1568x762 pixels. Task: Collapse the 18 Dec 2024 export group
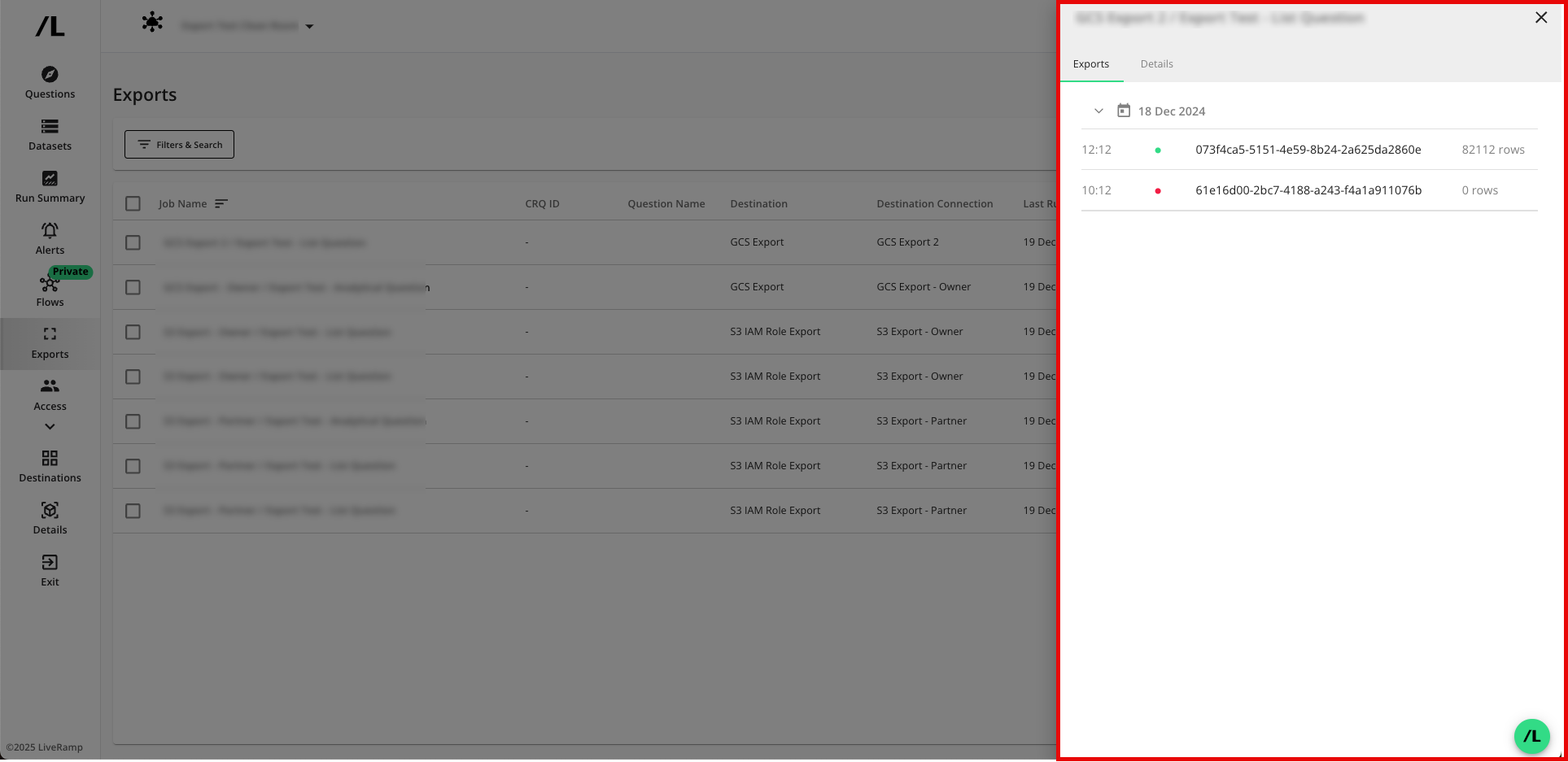[x=1098, y=111]
